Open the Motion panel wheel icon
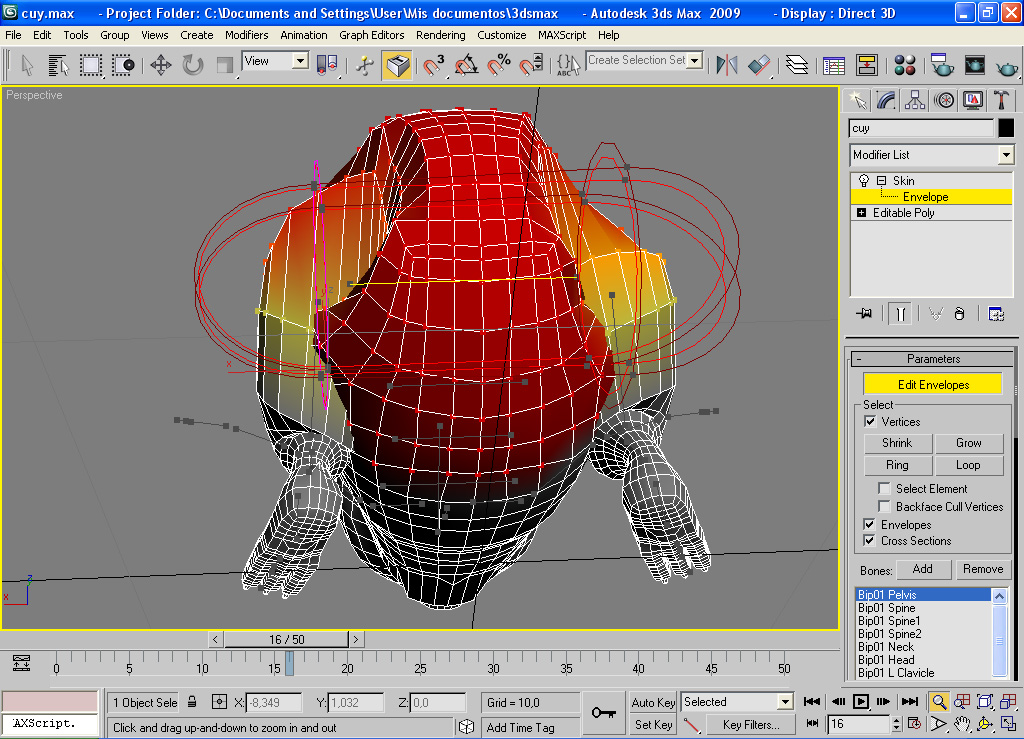1024x739 pixels. point(943,100)
